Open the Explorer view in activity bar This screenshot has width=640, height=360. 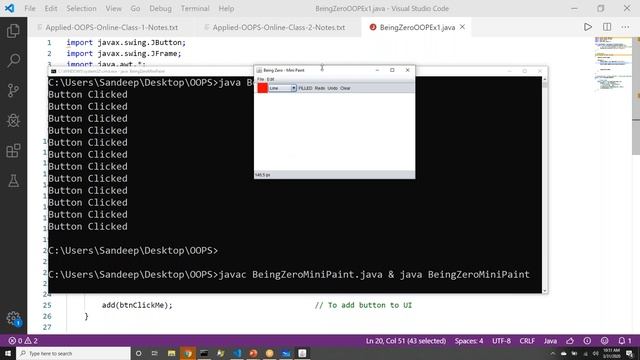click(x=13, y=31)
